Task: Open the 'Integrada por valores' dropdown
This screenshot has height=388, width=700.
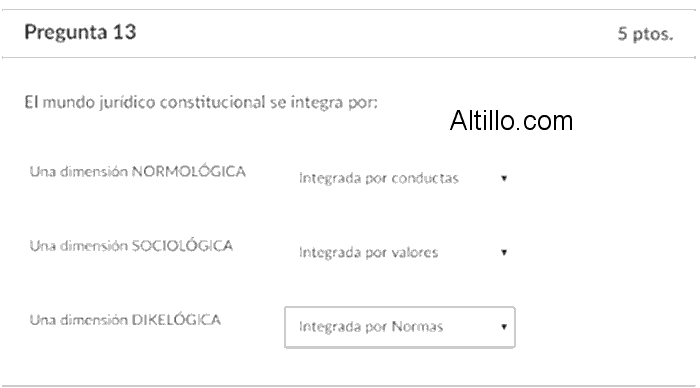Action: (x=400, y=252)
